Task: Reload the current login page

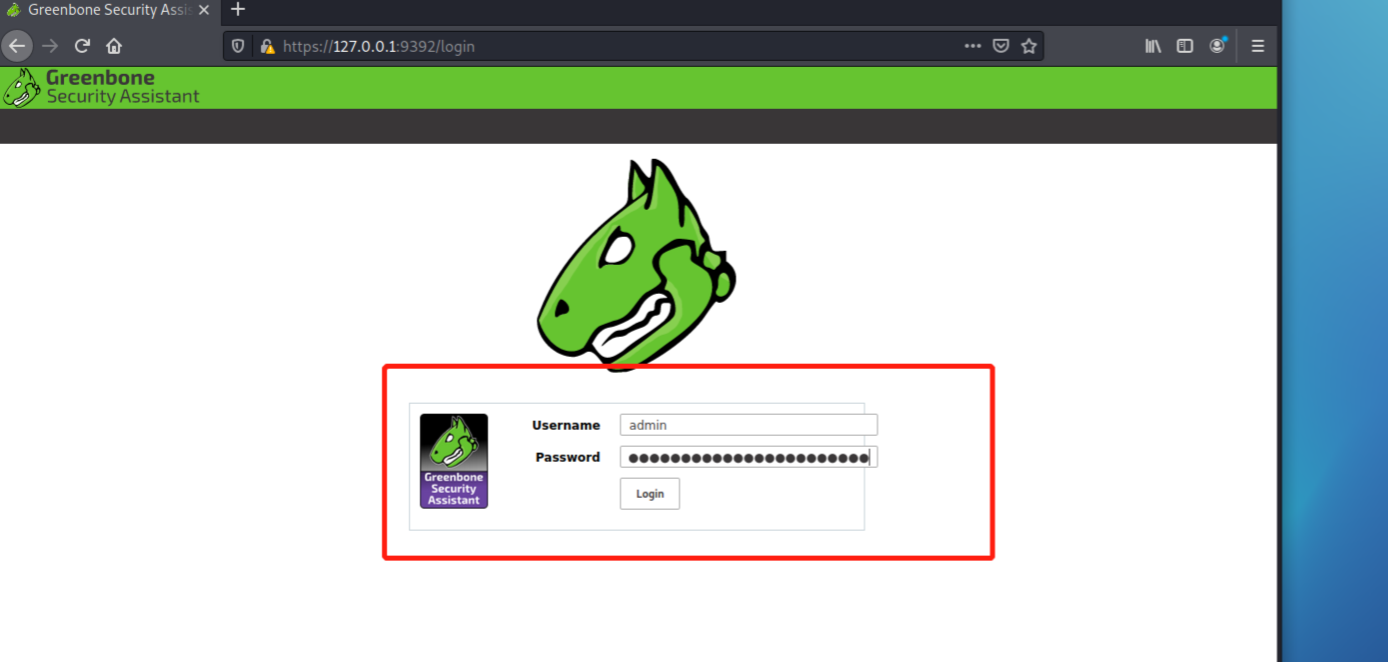Action: click(x=82, y=46)
